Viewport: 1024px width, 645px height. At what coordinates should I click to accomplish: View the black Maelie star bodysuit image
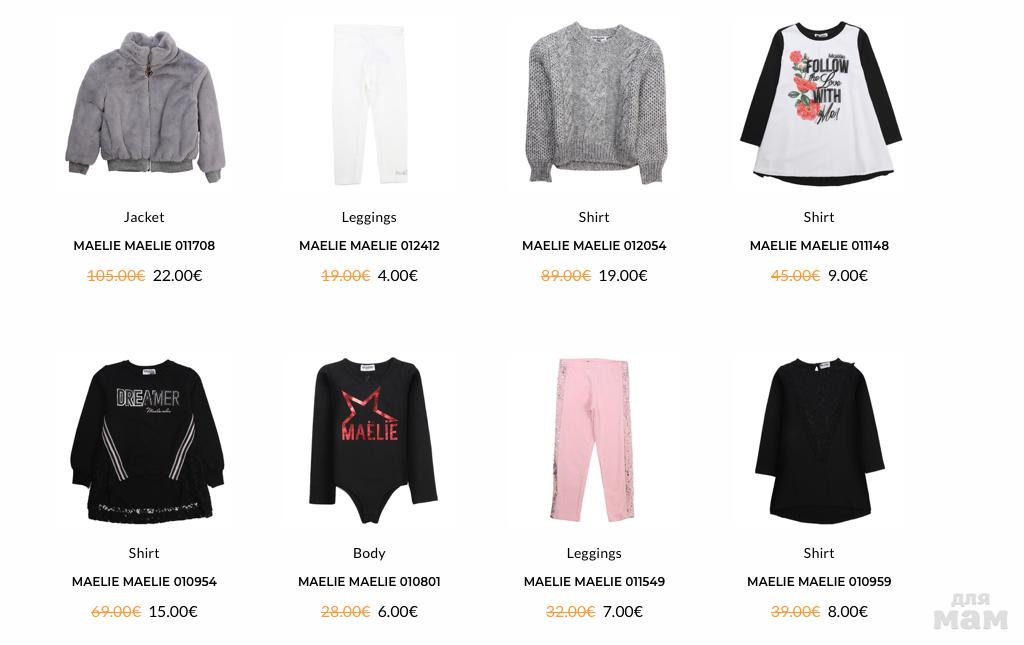tap(371, 440)
